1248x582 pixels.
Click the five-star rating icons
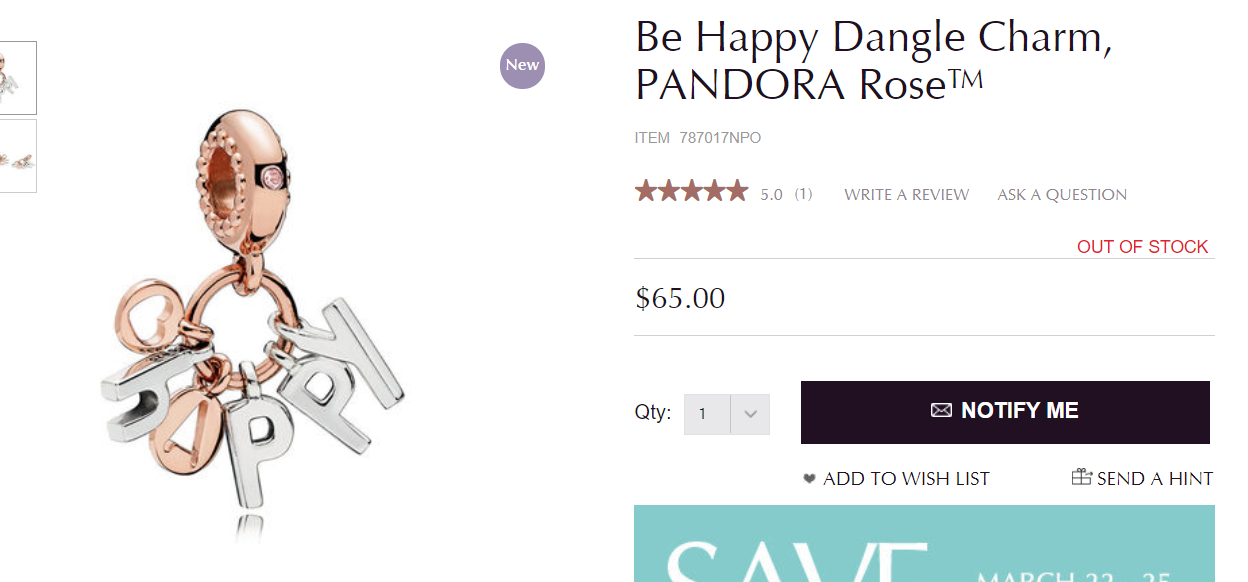click(691, 192)
